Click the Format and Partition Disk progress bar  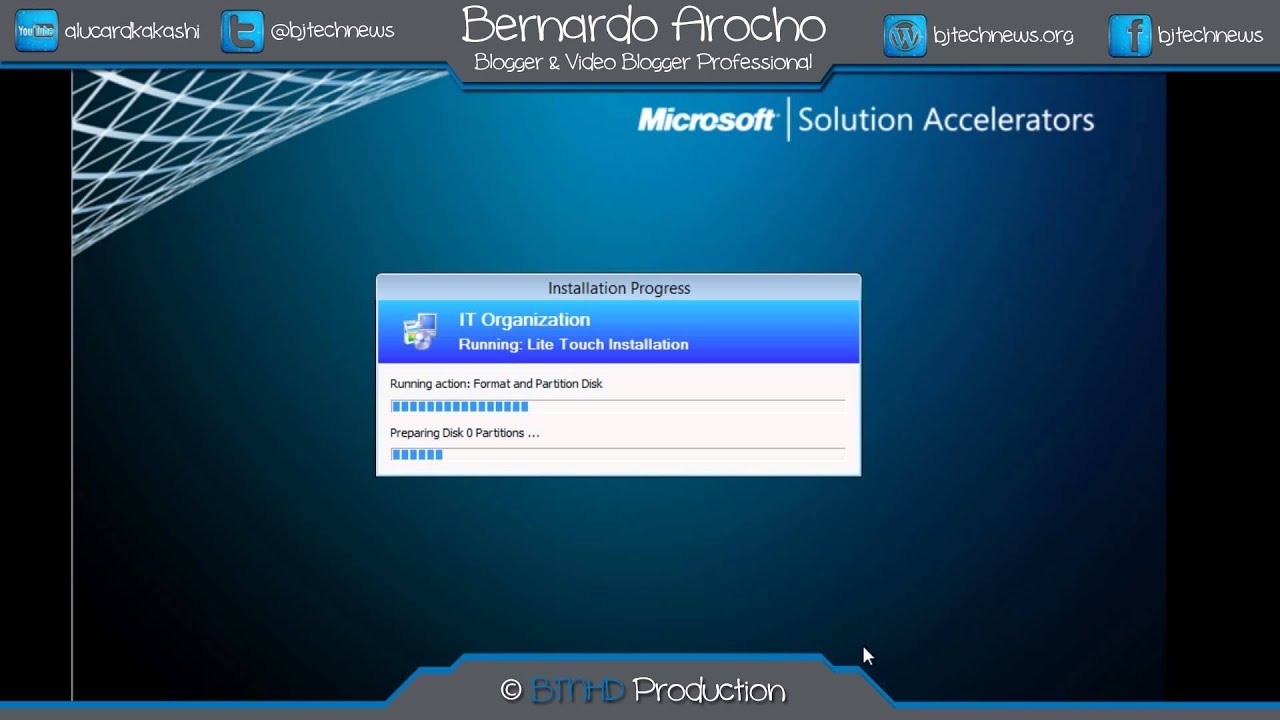click(x=618, y=406)
